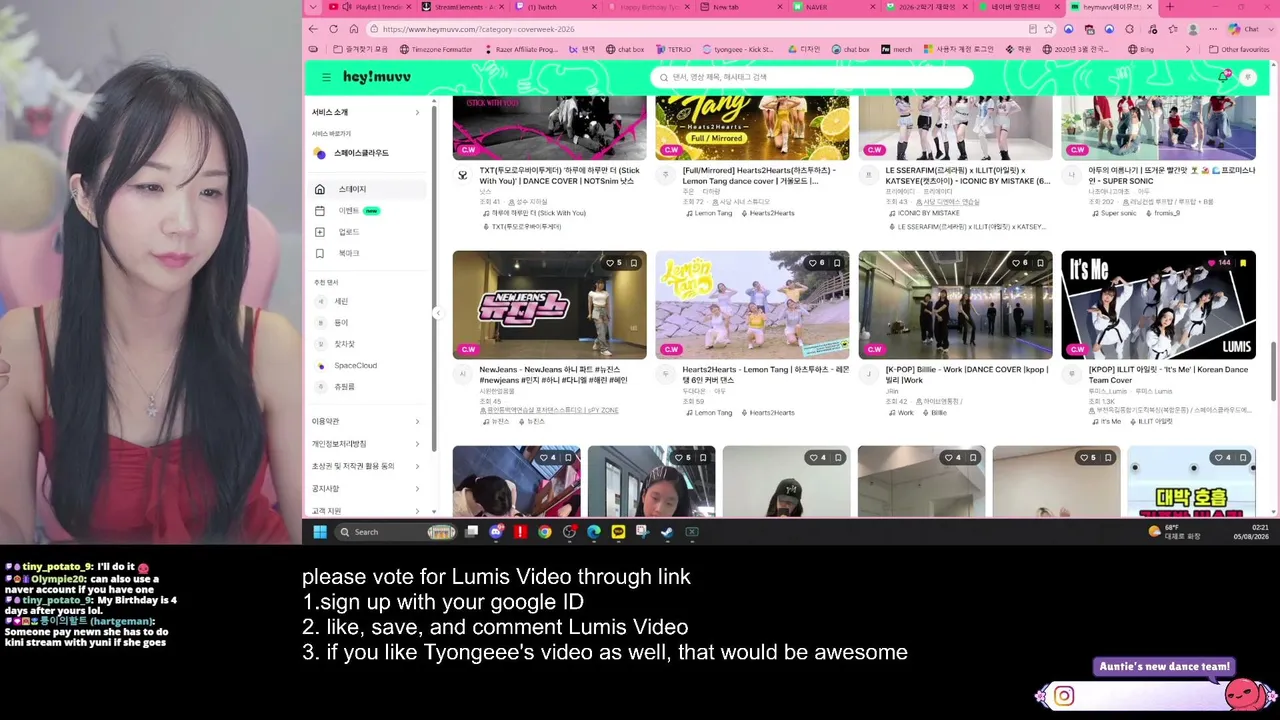Open the Lemon Tang beach video thumbnail

point(752,305)
